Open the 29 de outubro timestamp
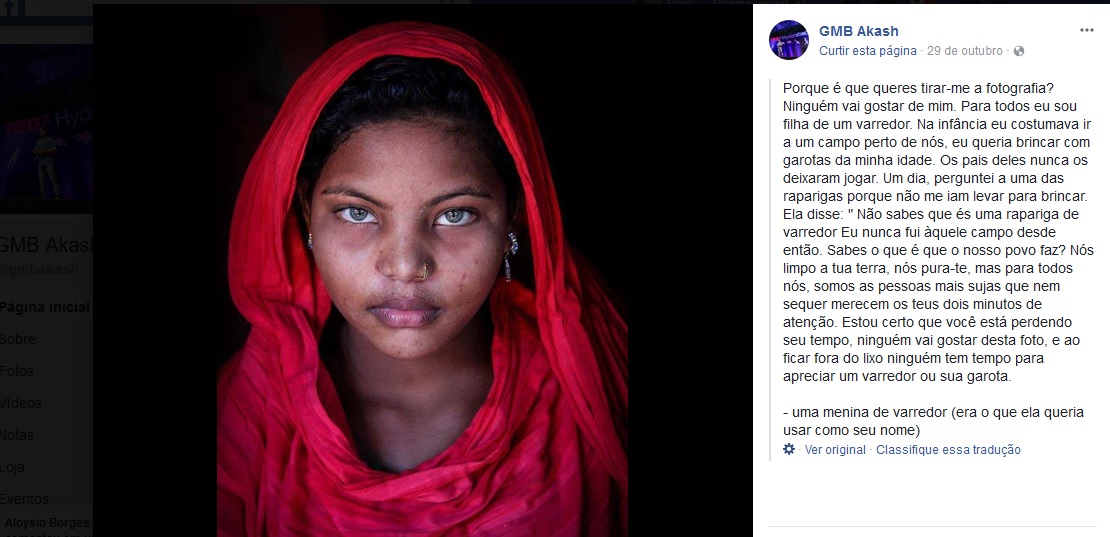The height and width of the screenshot is (537, 1110). pyautogui.click(x=964, y=51)
